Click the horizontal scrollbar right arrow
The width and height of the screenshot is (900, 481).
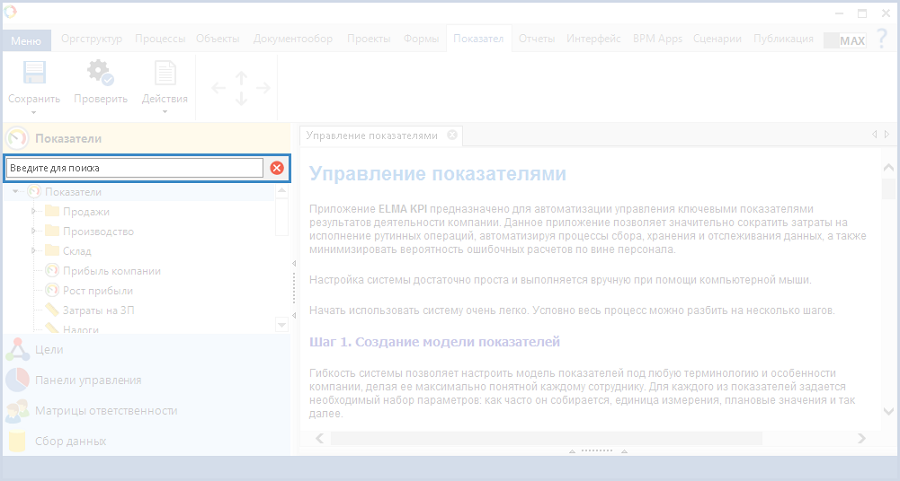point(861,438)
